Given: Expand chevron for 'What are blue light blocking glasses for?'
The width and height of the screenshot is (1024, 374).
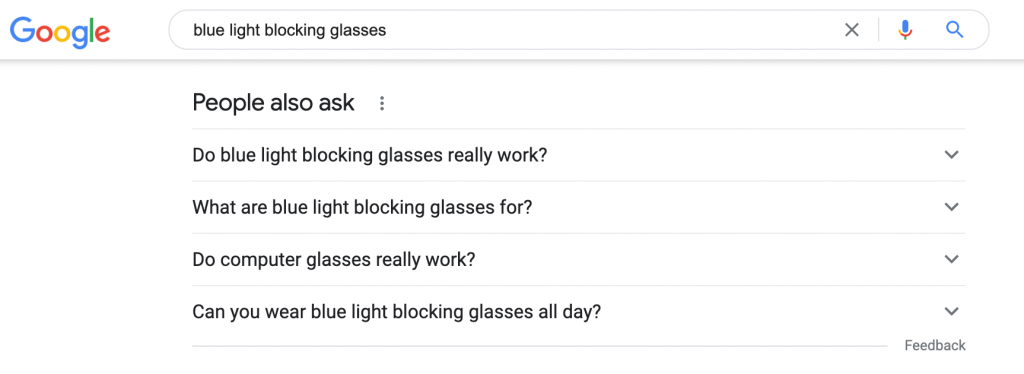Looking at the screenshot, I should click(952, 207).
